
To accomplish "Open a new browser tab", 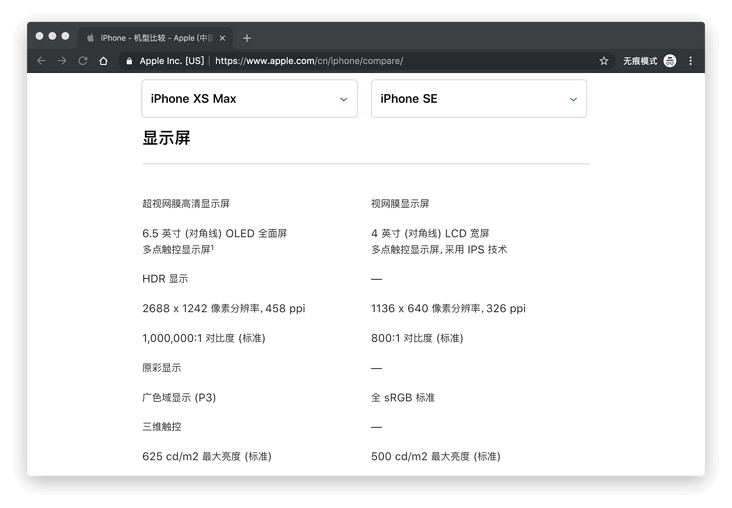I will 247,38.
